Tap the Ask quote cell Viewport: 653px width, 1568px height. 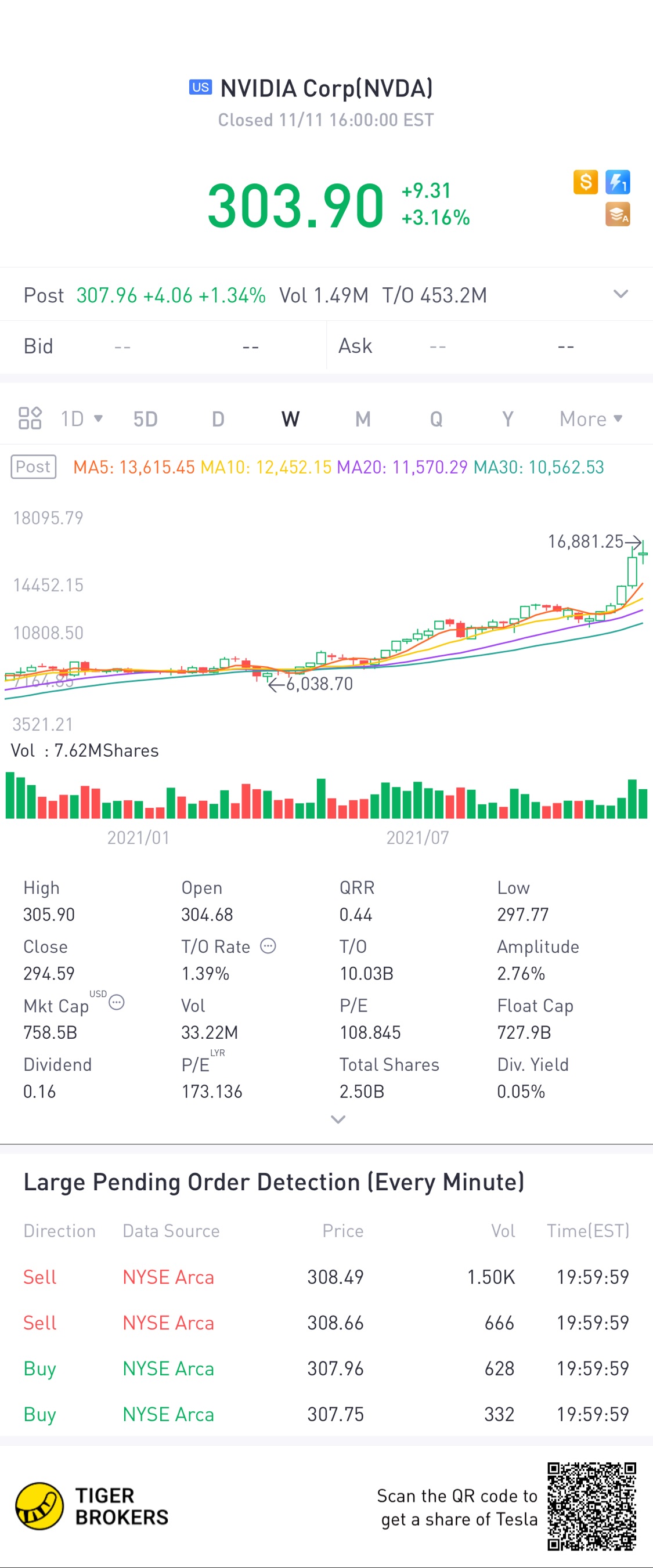pos(490,346)
